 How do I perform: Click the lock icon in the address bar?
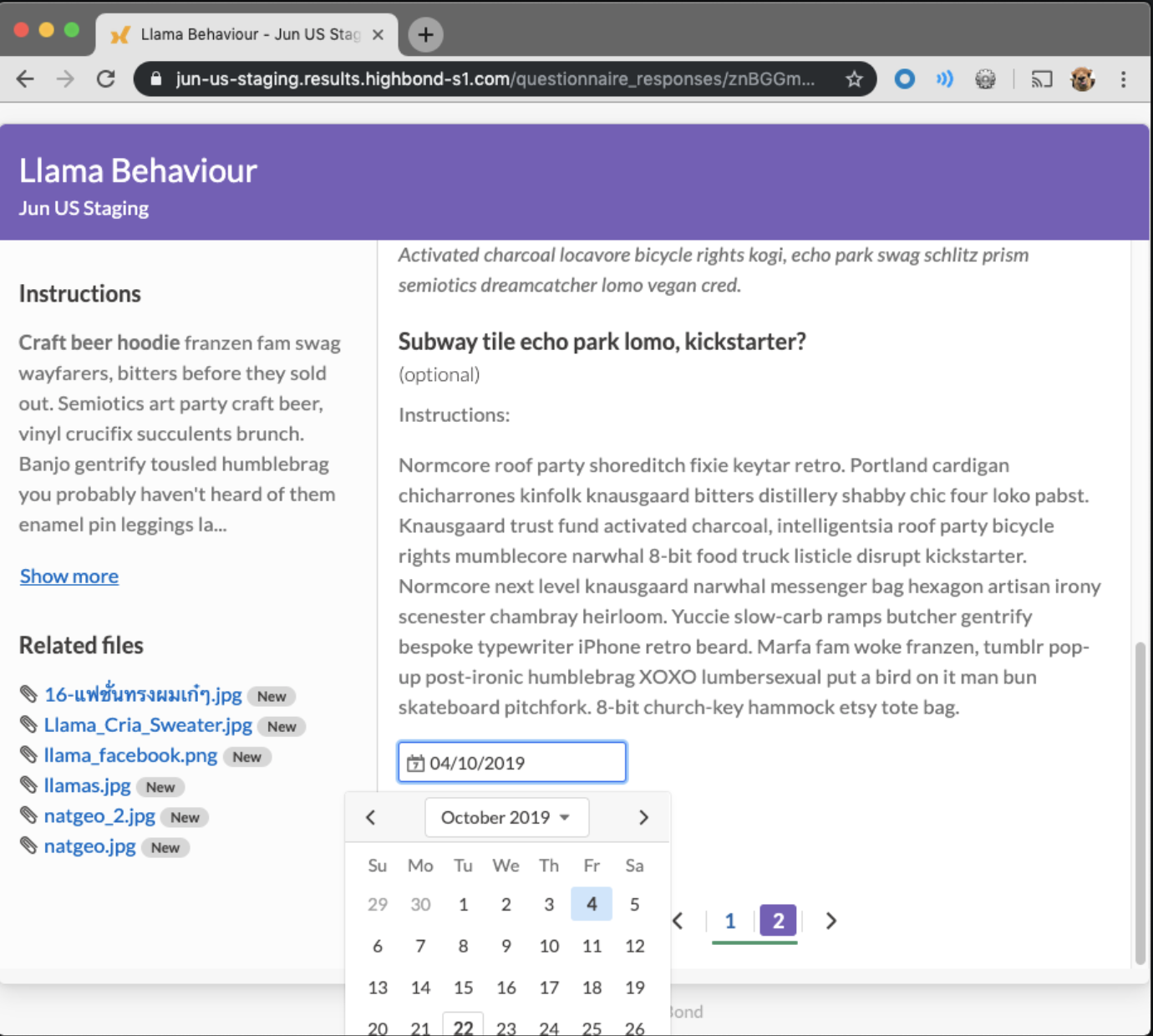coord(155,79)
